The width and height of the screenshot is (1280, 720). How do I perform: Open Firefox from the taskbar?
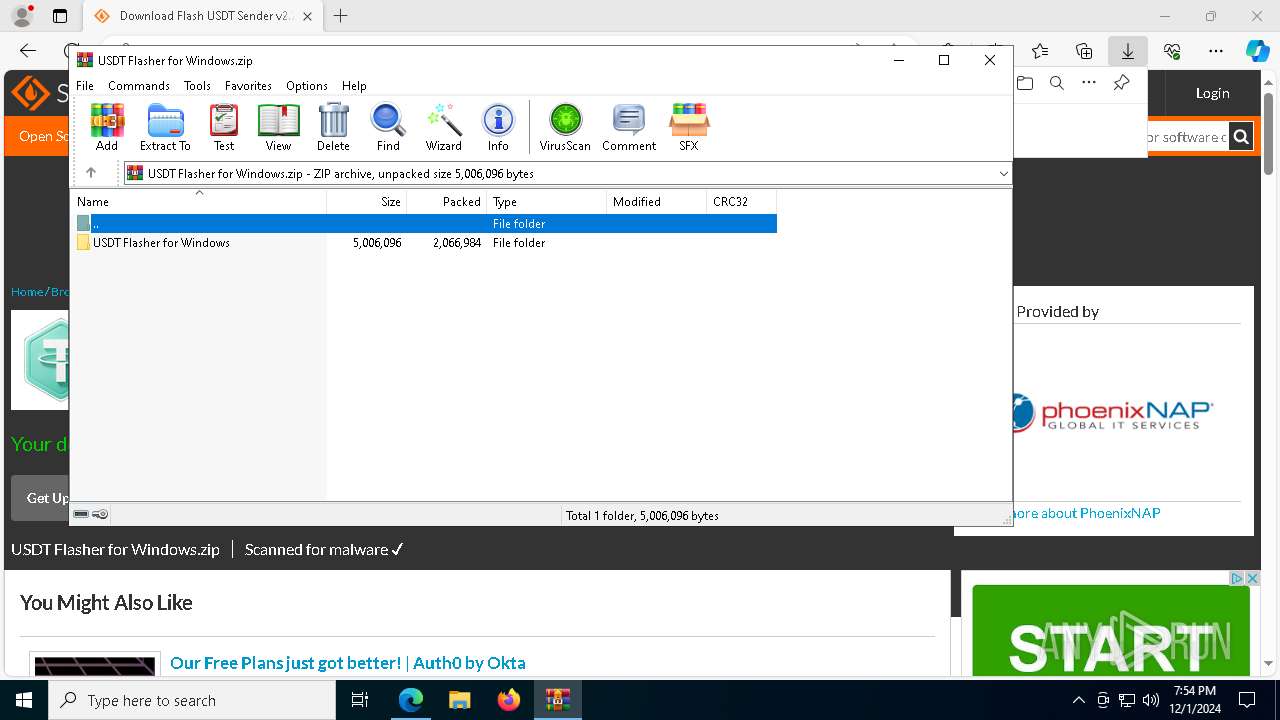[x=509, y=700]
